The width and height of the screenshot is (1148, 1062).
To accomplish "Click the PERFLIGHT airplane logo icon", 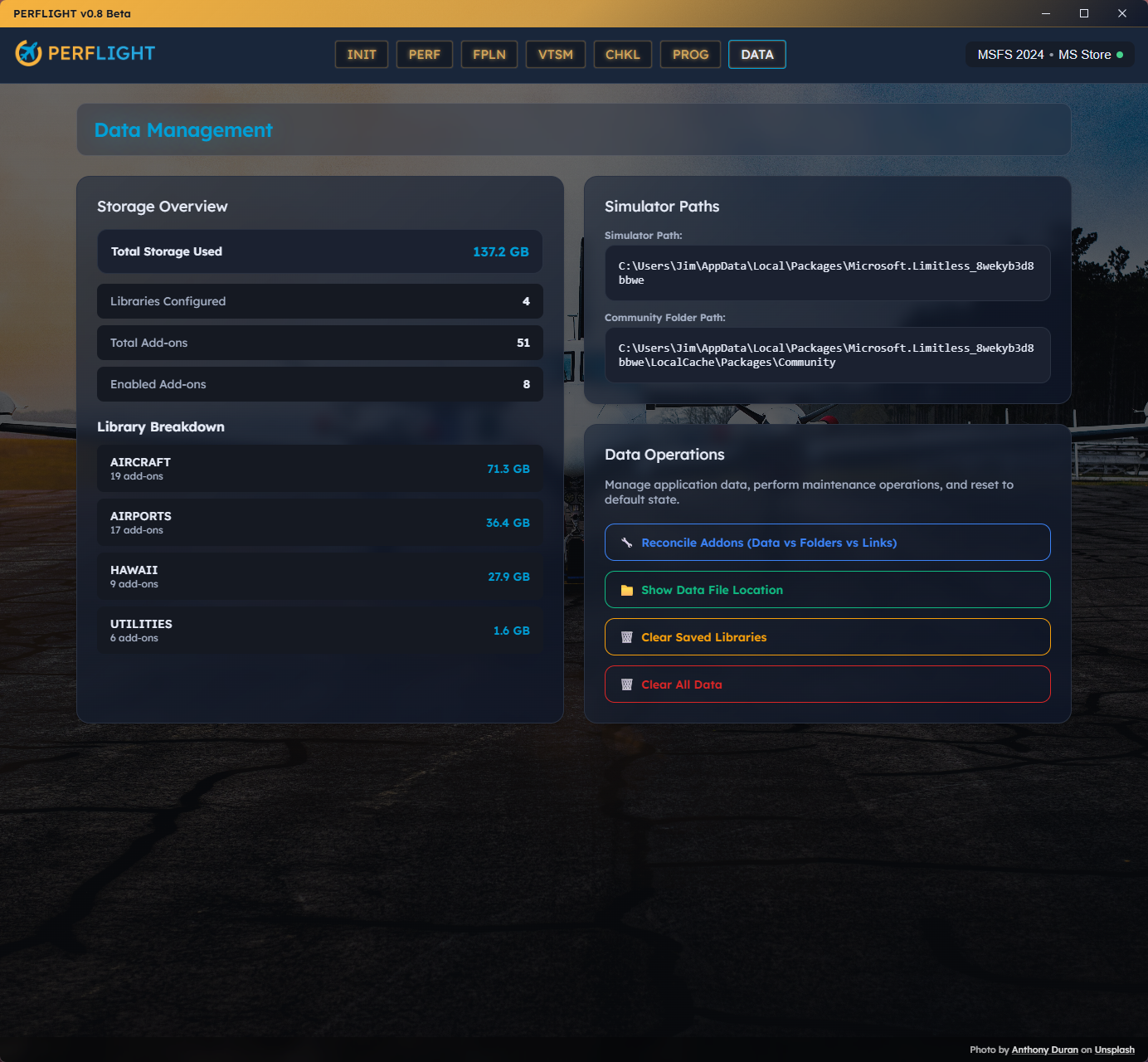I will tap(29, 53).
